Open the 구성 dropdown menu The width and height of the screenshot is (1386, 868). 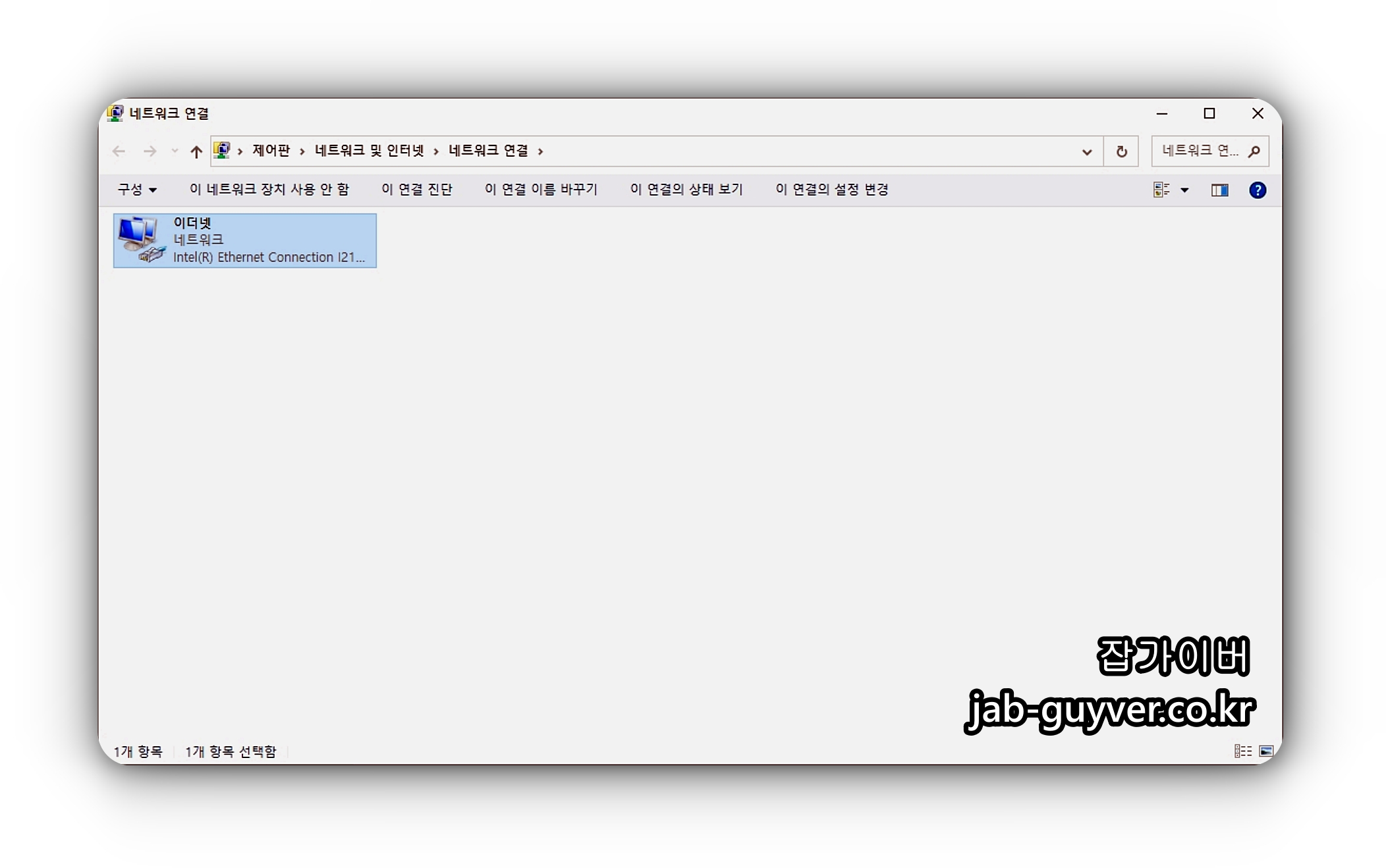(137, 190)
